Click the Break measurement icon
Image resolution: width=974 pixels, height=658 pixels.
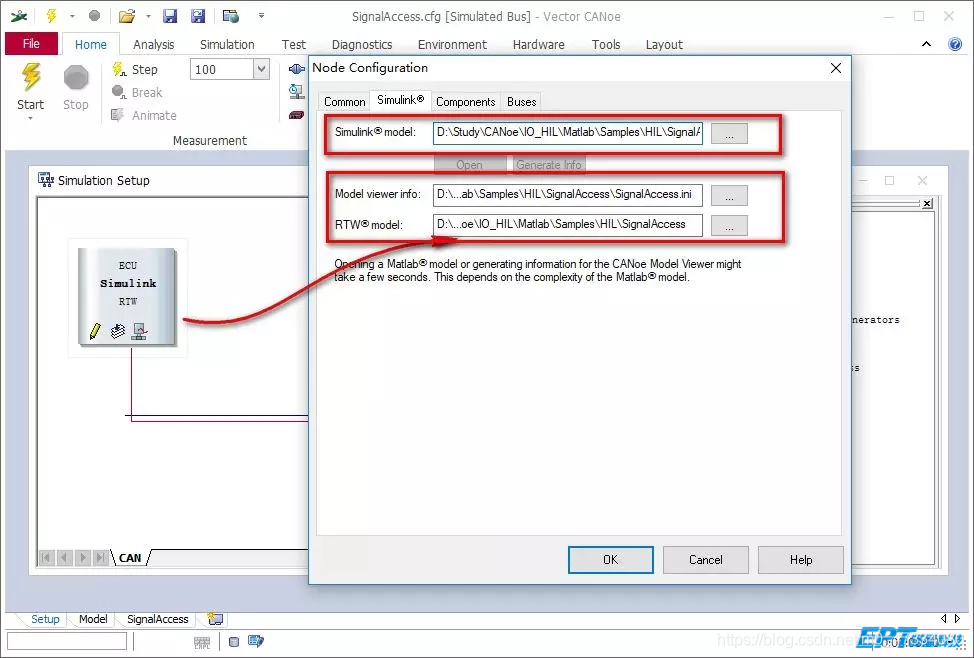click(x=118, y=92)
